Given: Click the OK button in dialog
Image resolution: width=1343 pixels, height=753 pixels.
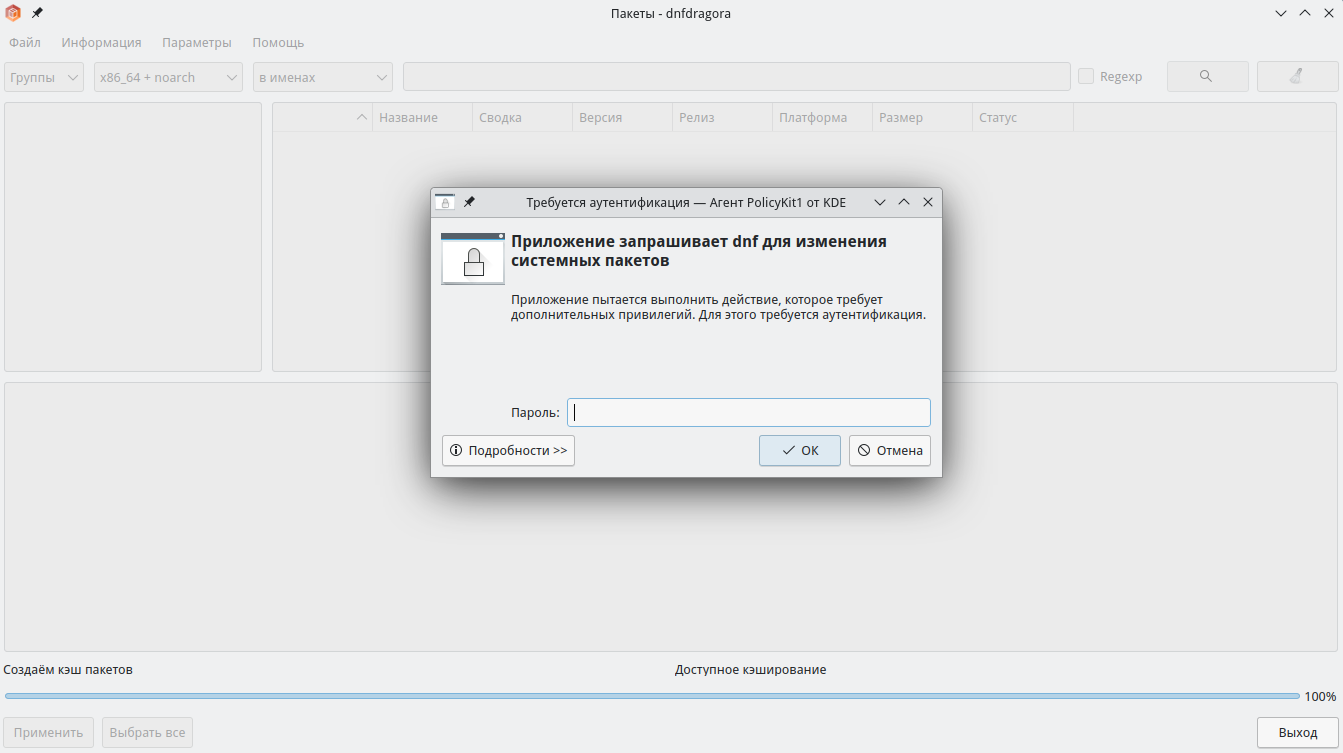Looking at the screenshot, I should (x=800, y=450).
